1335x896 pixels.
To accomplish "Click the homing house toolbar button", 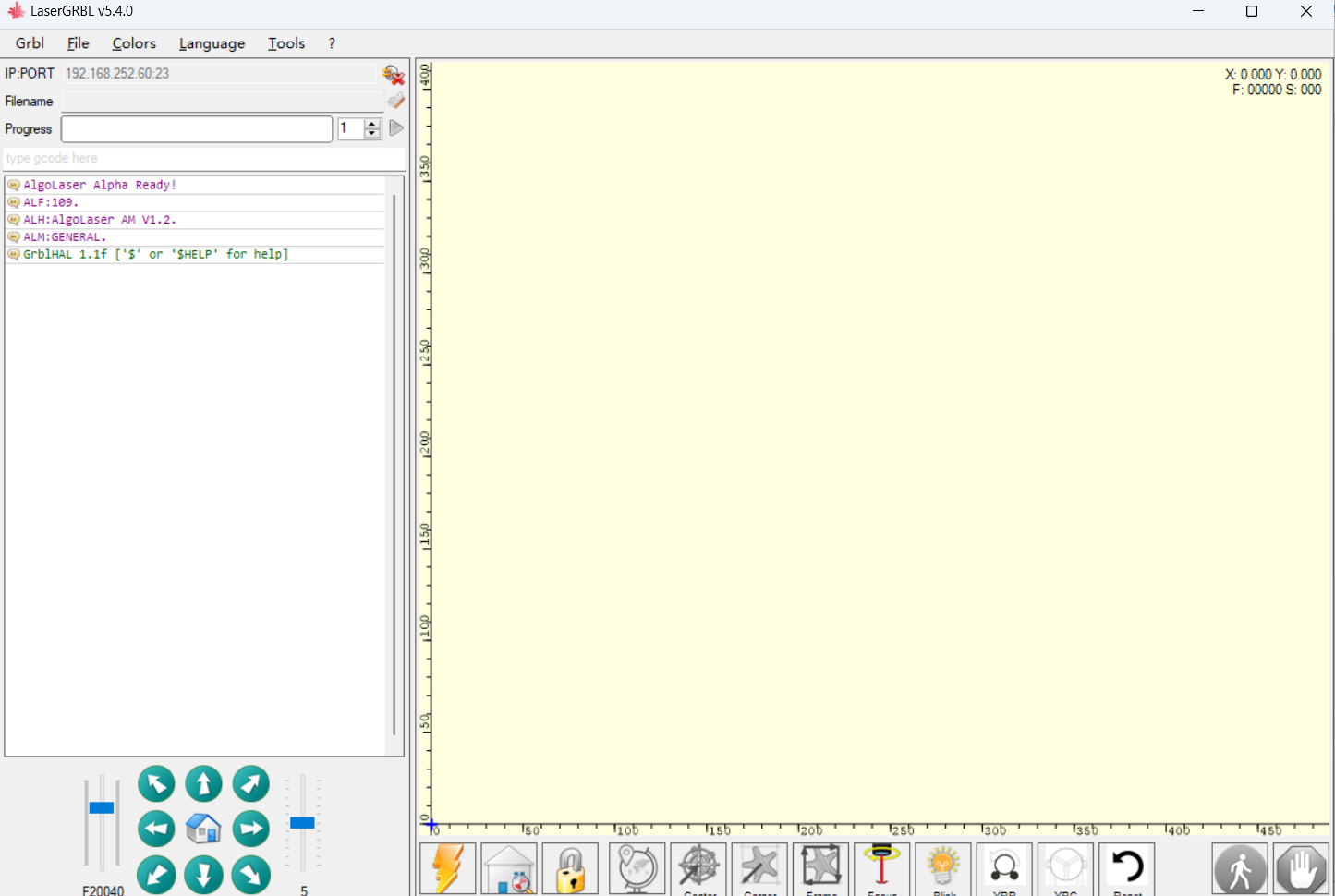I will [x=509, y=868].
